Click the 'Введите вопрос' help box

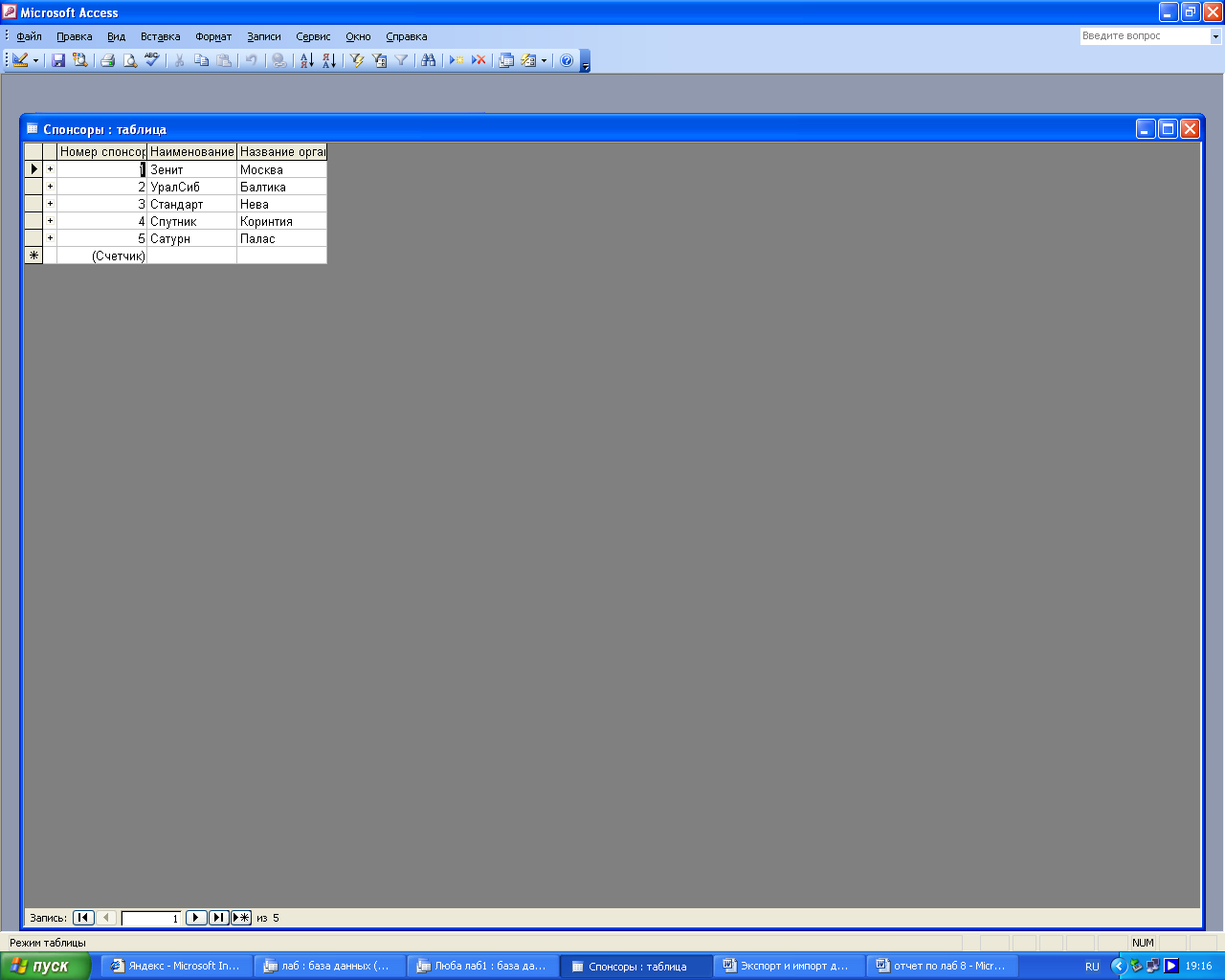[x=1145, y=36]
